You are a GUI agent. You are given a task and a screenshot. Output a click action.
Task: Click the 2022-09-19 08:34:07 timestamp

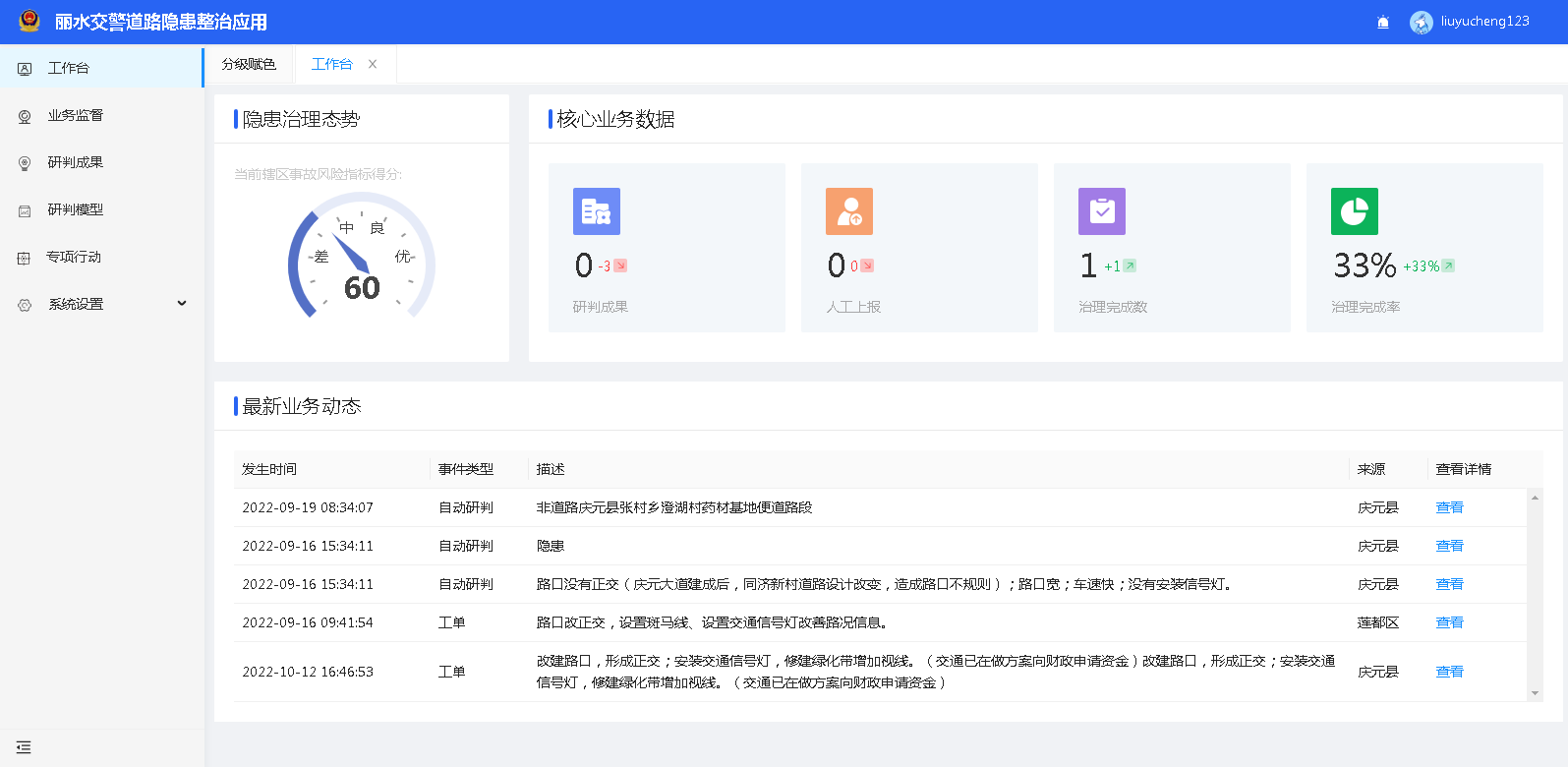pos(308,507)
